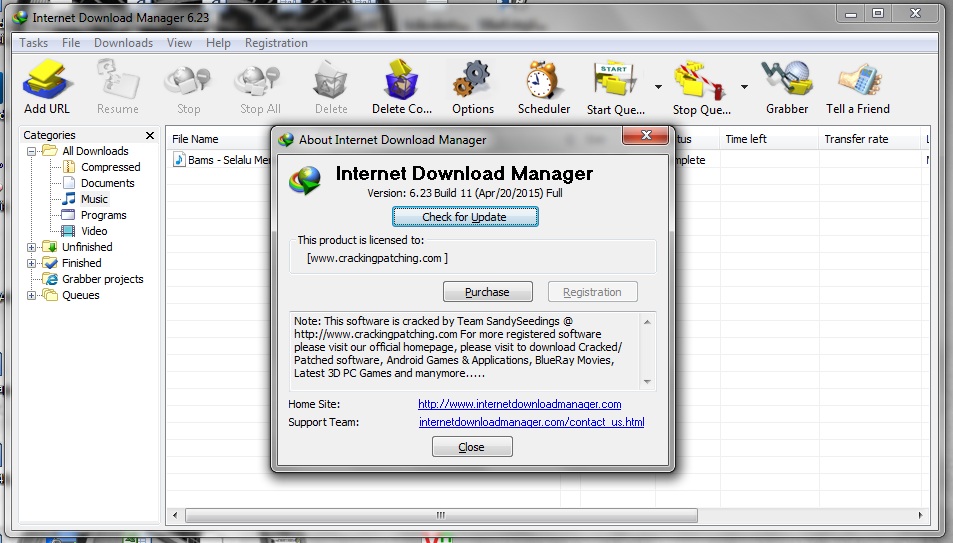
Task: Click the Check for Update button
Action: pyautogui.click(x=465, y=217)
